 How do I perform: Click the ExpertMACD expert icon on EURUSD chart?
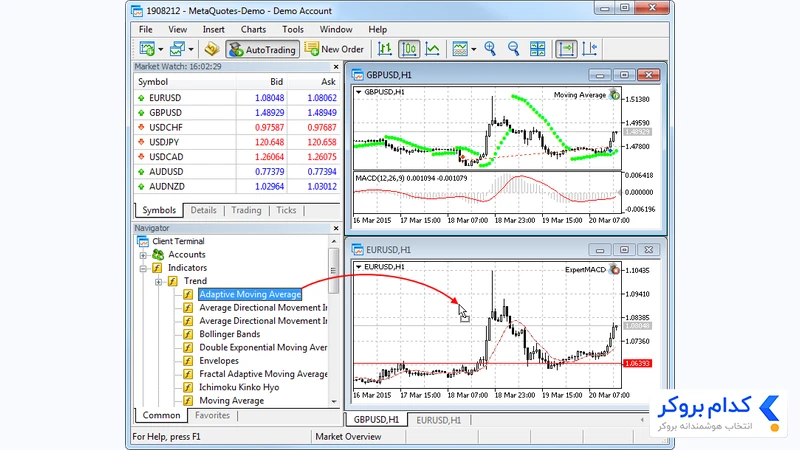pyautogui.click(x=614, y=269)
